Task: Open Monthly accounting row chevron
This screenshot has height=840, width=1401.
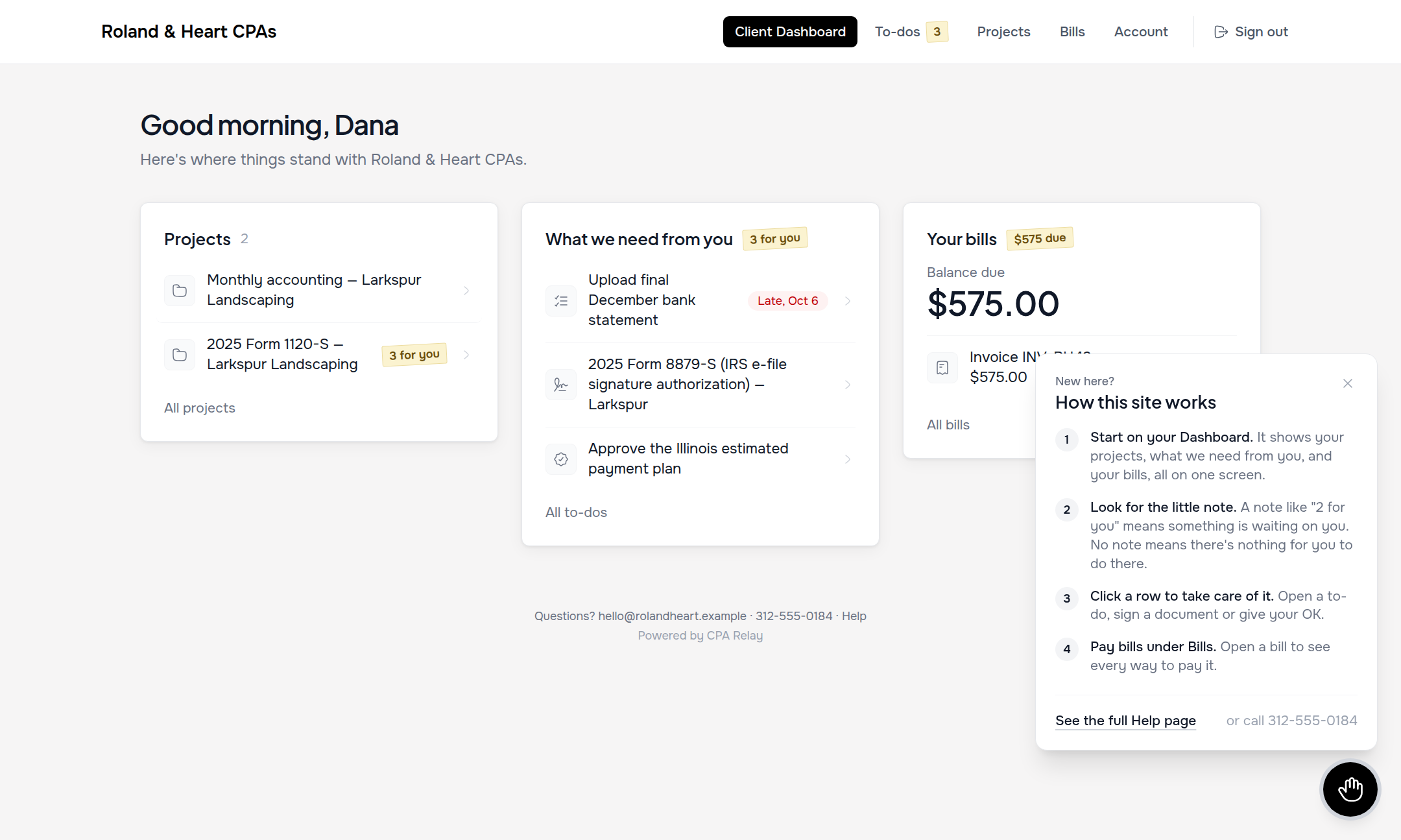Action: pos(466,291)
